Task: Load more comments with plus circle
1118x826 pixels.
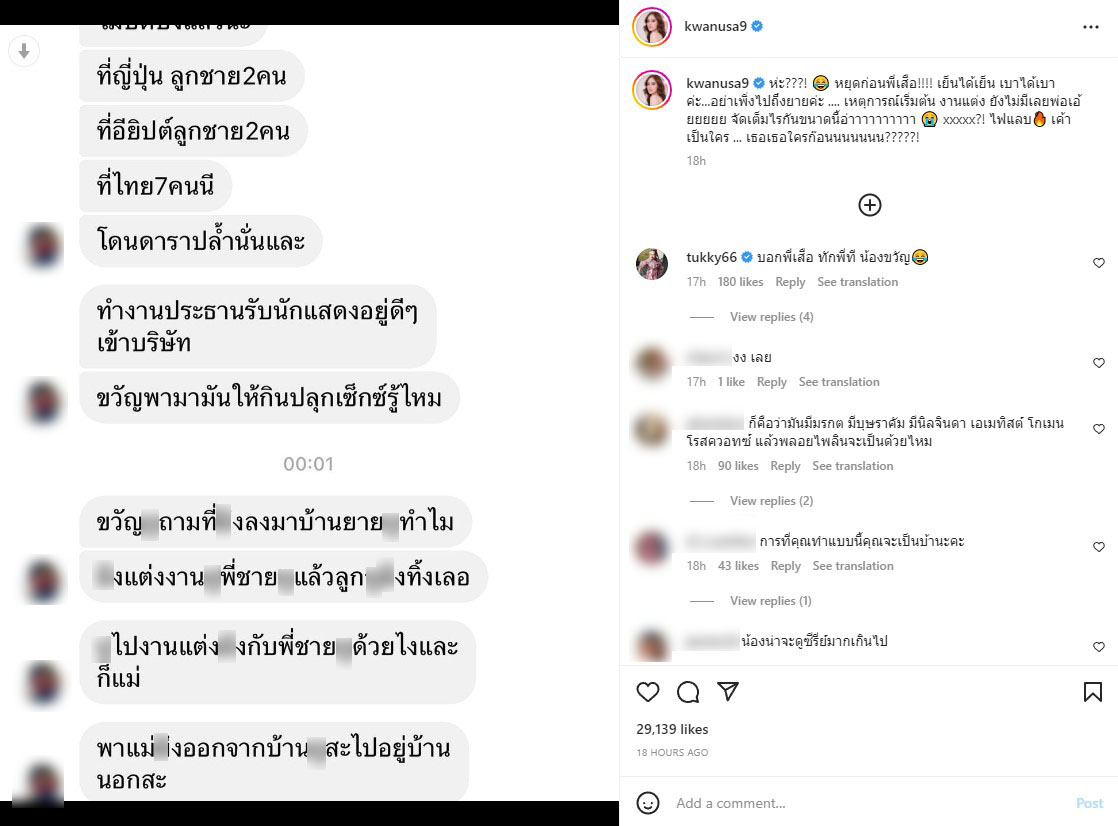Action: pos(869,205)
